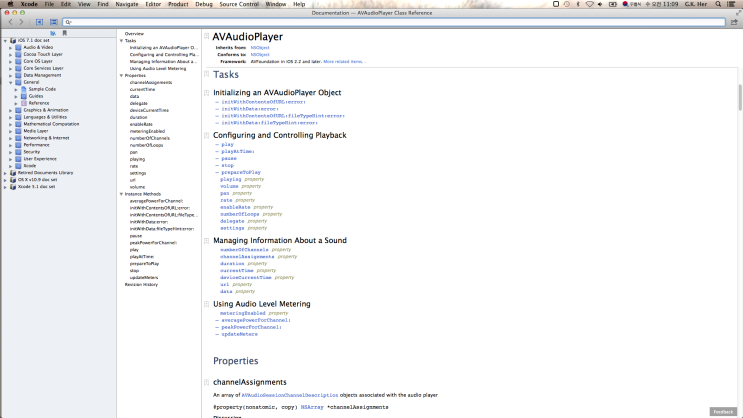Screen dimensions: 743x418
Task: Open Notification Center icon in menu bar
Action: 731,4
